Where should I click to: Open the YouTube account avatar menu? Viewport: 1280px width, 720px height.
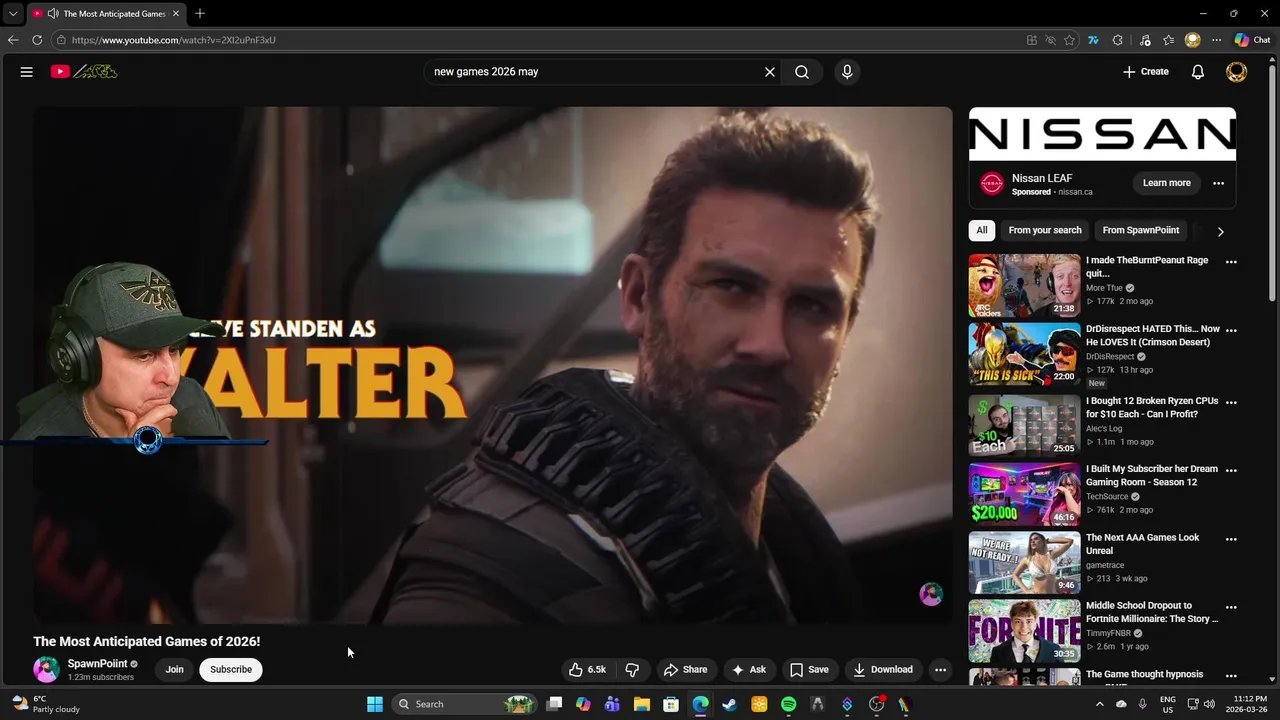click(x=1237, y=72)
